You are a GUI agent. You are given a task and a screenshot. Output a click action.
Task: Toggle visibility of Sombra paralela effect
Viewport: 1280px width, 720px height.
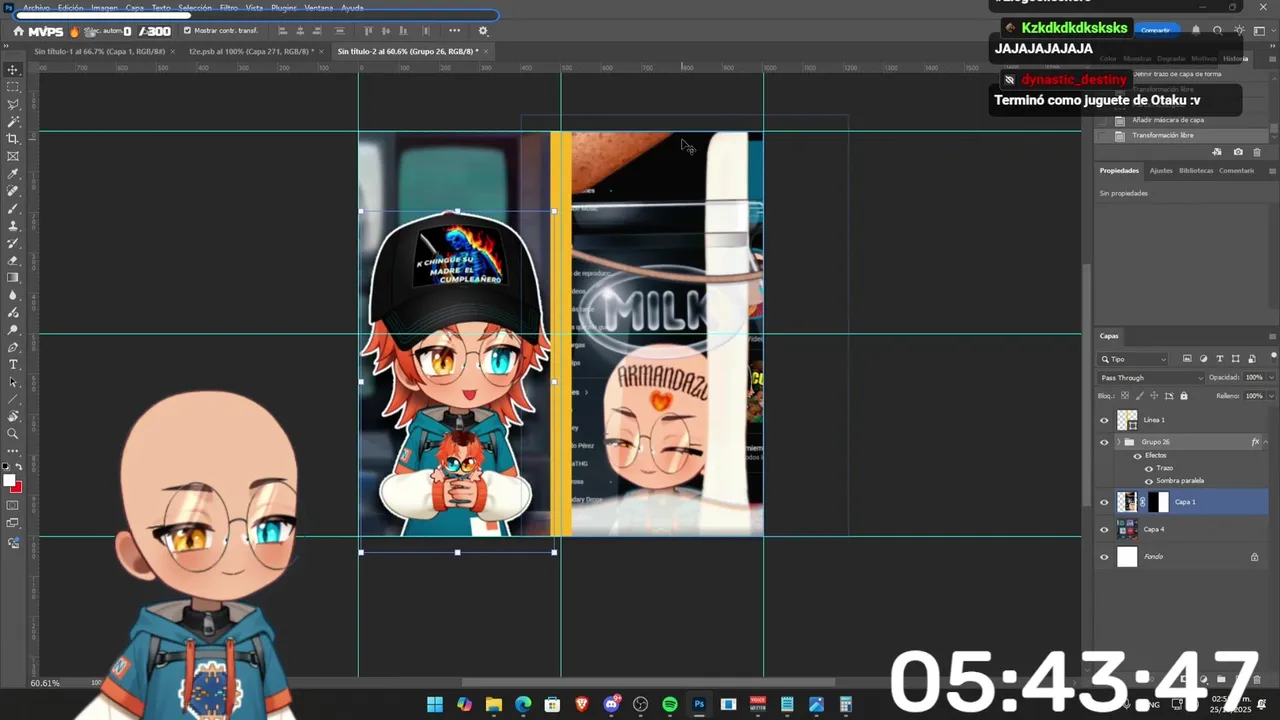tap(1149, 481)
